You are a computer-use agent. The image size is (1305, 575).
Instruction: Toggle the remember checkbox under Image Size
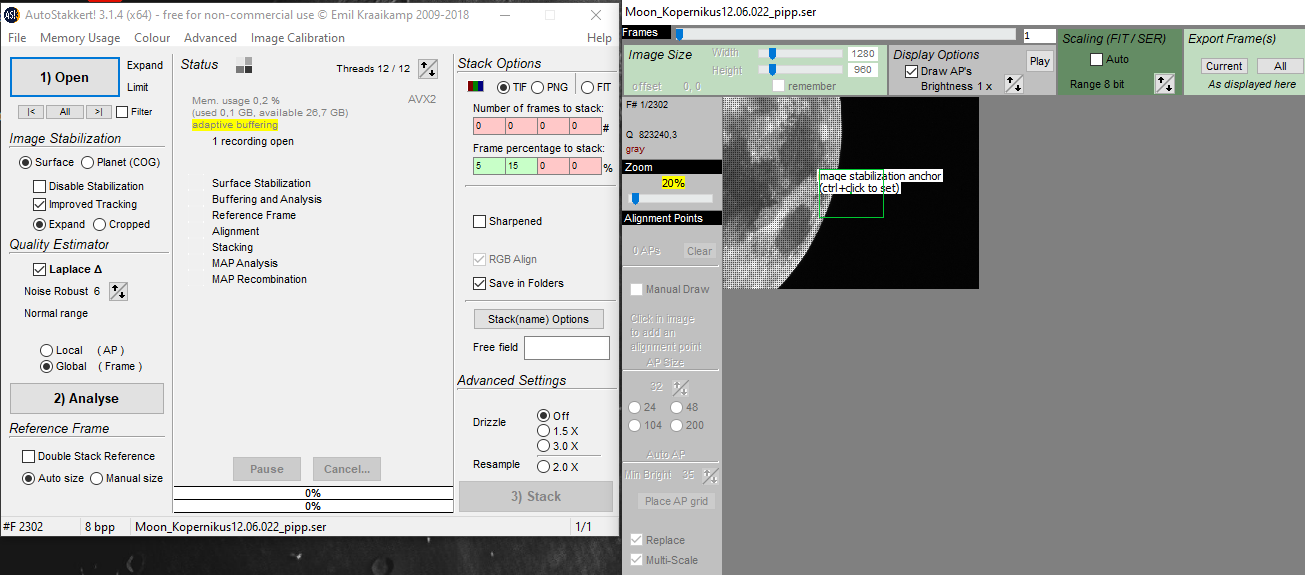(x=778, y=85)
